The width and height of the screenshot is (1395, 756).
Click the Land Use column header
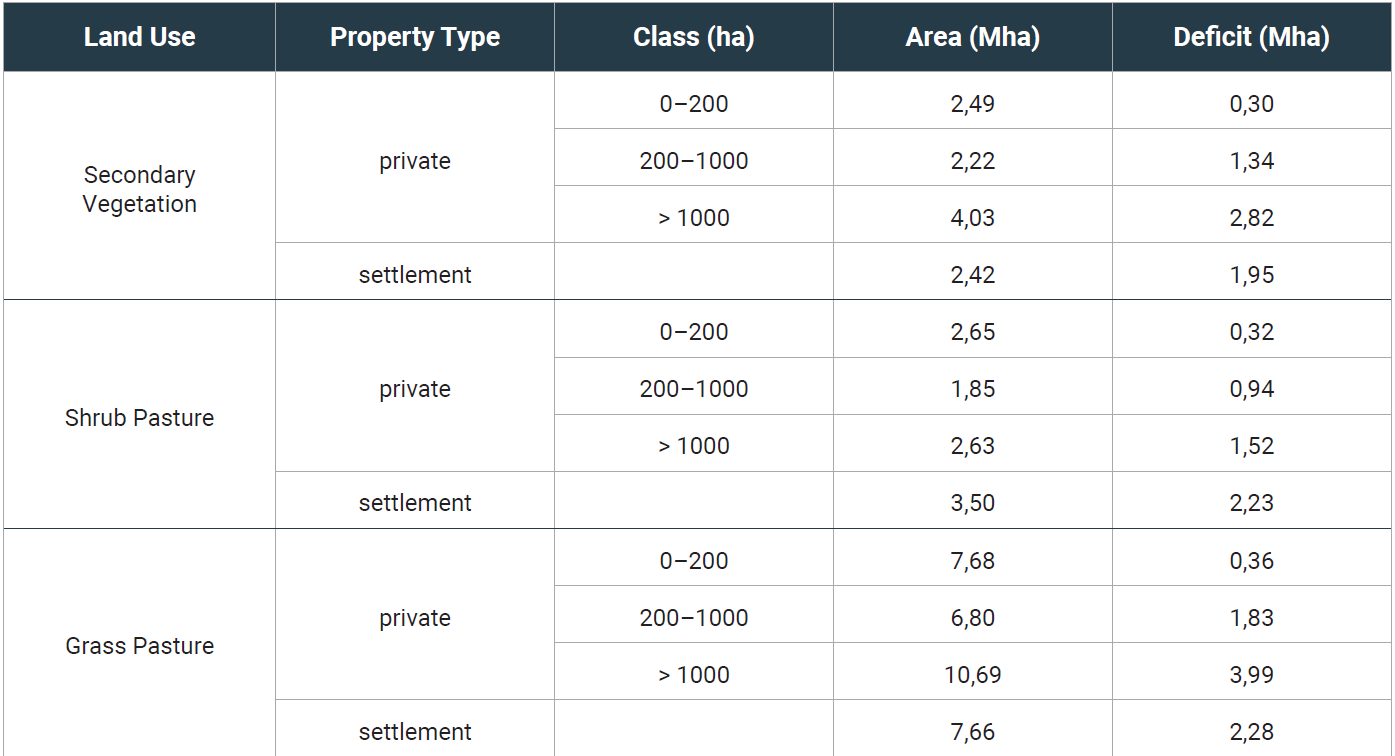[x=139, y=37]
